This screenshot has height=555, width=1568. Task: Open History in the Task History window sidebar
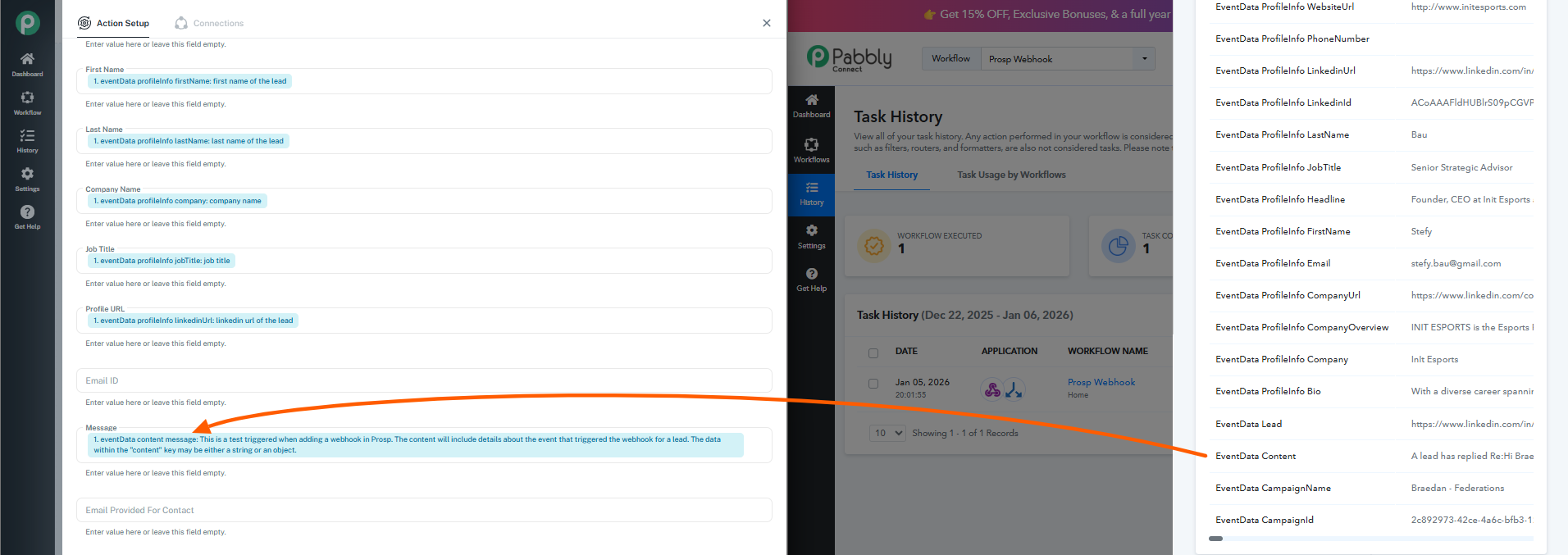pyautogui.click(x=811, y=194)
